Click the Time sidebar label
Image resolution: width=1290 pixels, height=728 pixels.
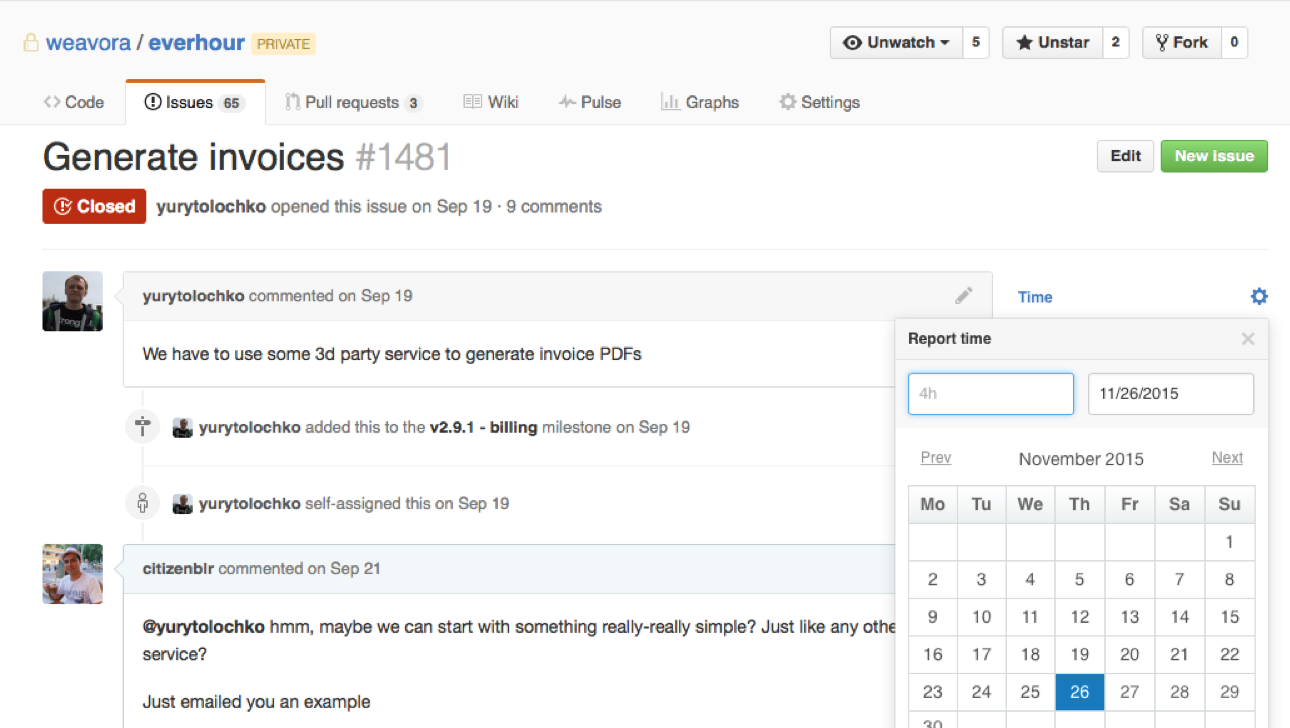tap(1035, 297)
